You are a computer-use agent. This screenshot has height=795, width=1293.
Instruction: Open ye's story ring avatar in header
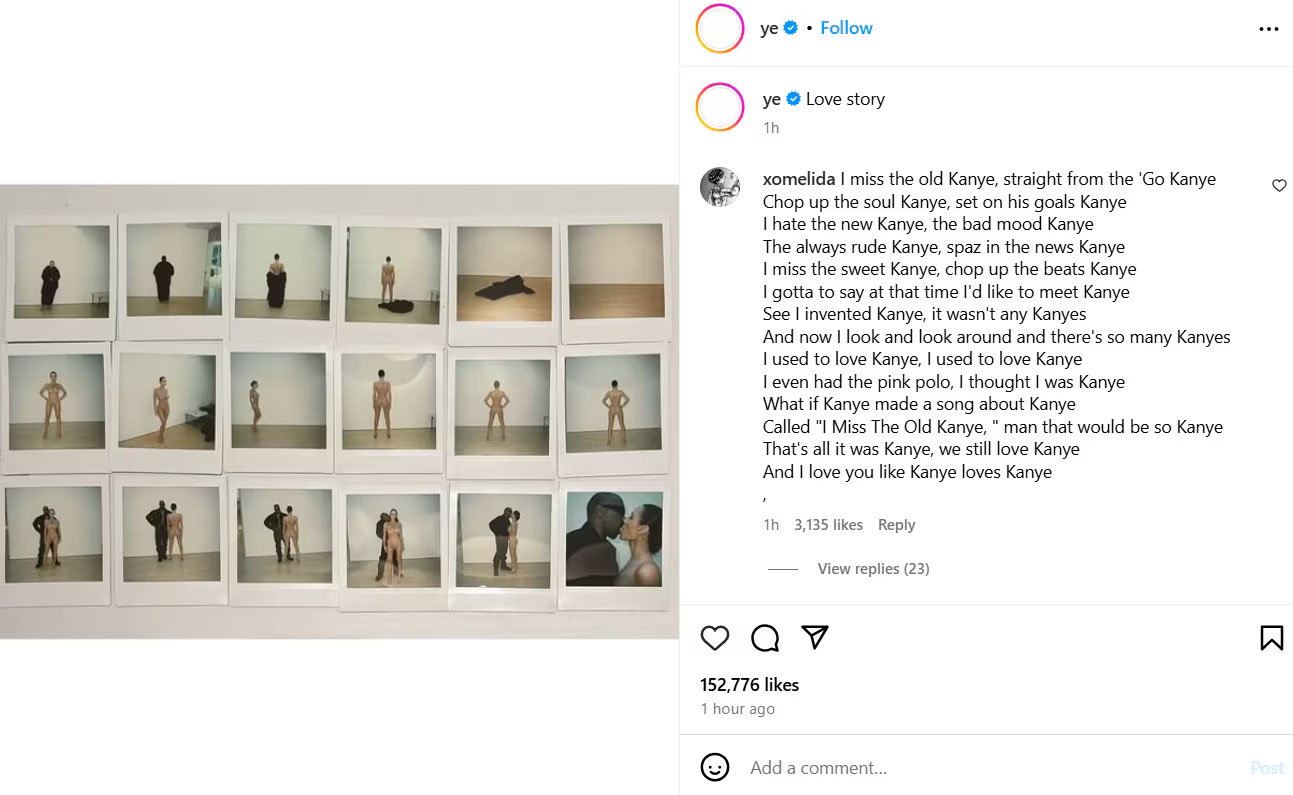[720, 28]
